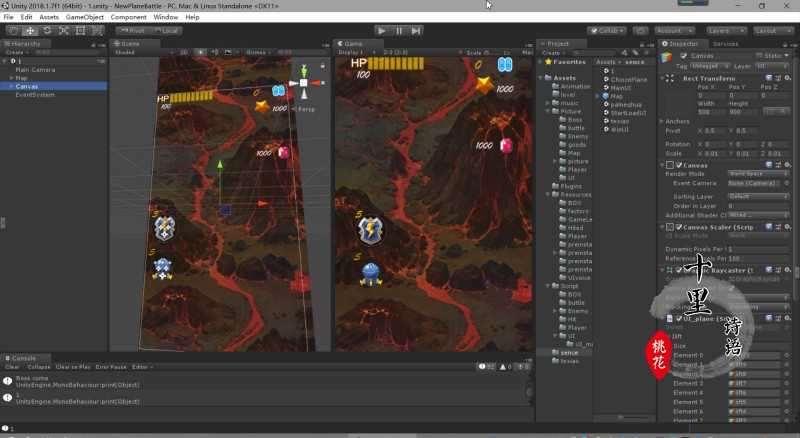Image resolution: width=800 pixels, height=438 pixels.
Task: Collapse the Canvas object in Hierarchy
Action: [11, 86]
